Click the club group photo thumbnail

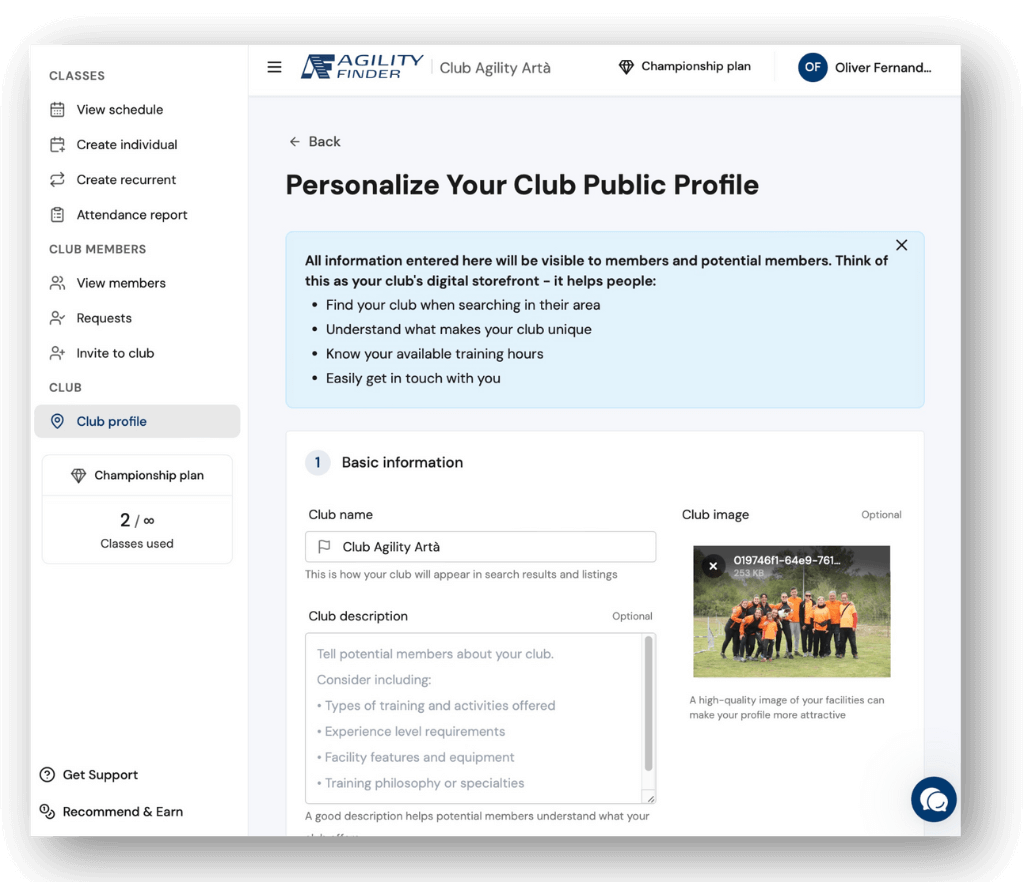792,611
